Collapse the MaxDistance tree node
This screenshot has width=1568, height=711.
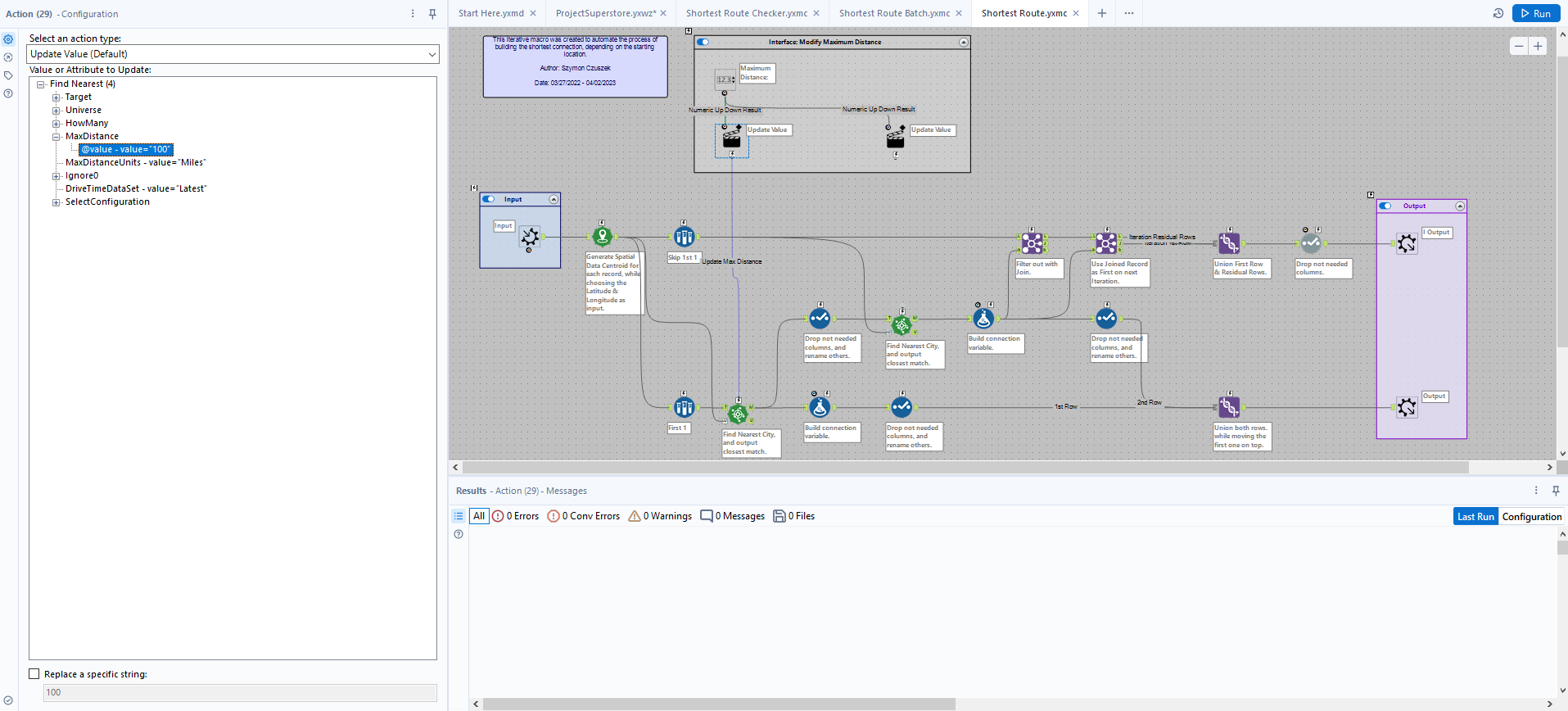pyautogui.click(x=56, y=136)
